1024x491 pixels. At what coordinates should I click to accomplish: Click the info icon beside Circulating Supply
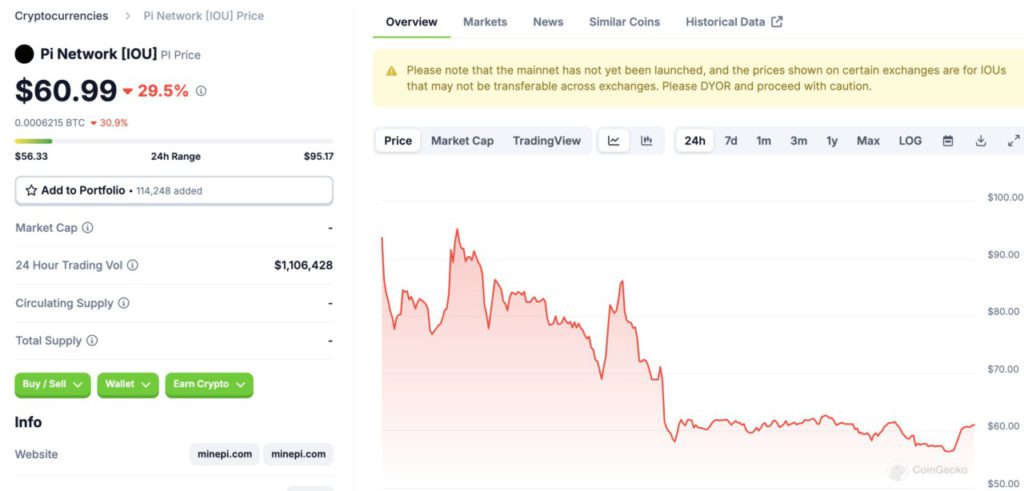[123, 303]
